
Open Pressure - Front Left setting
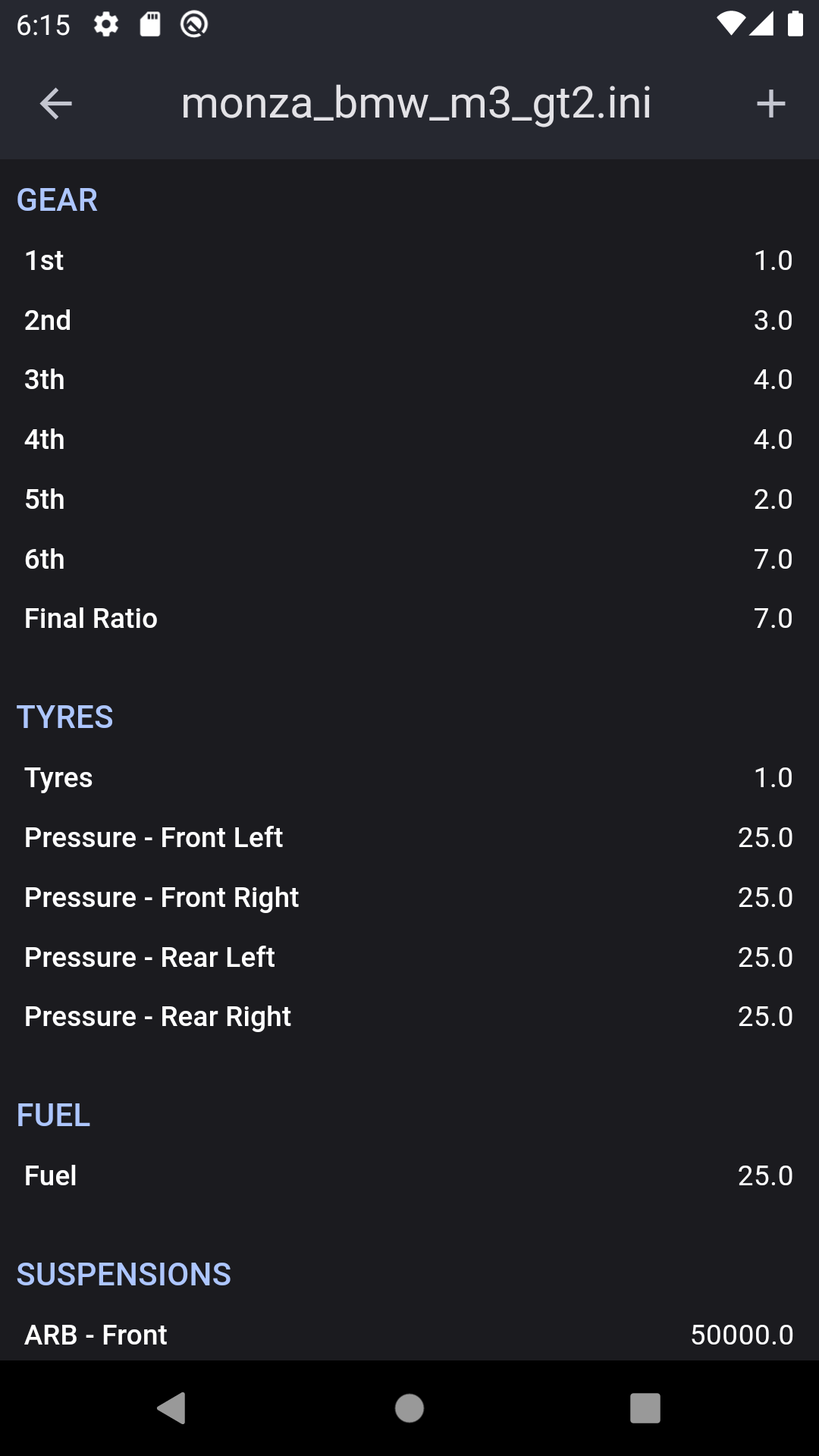pos(409,837)
